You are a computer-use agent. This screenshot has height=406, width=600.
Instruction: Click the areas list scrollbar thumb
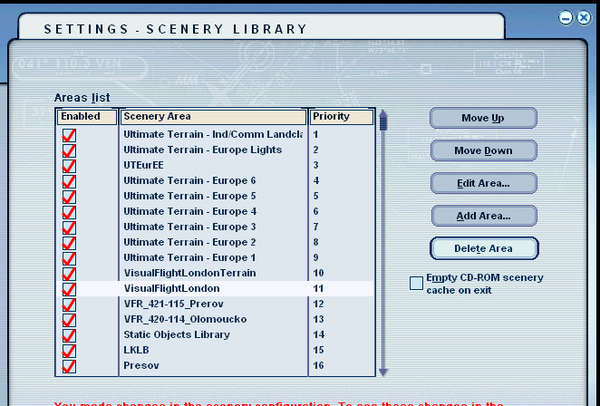pos(383,121)
